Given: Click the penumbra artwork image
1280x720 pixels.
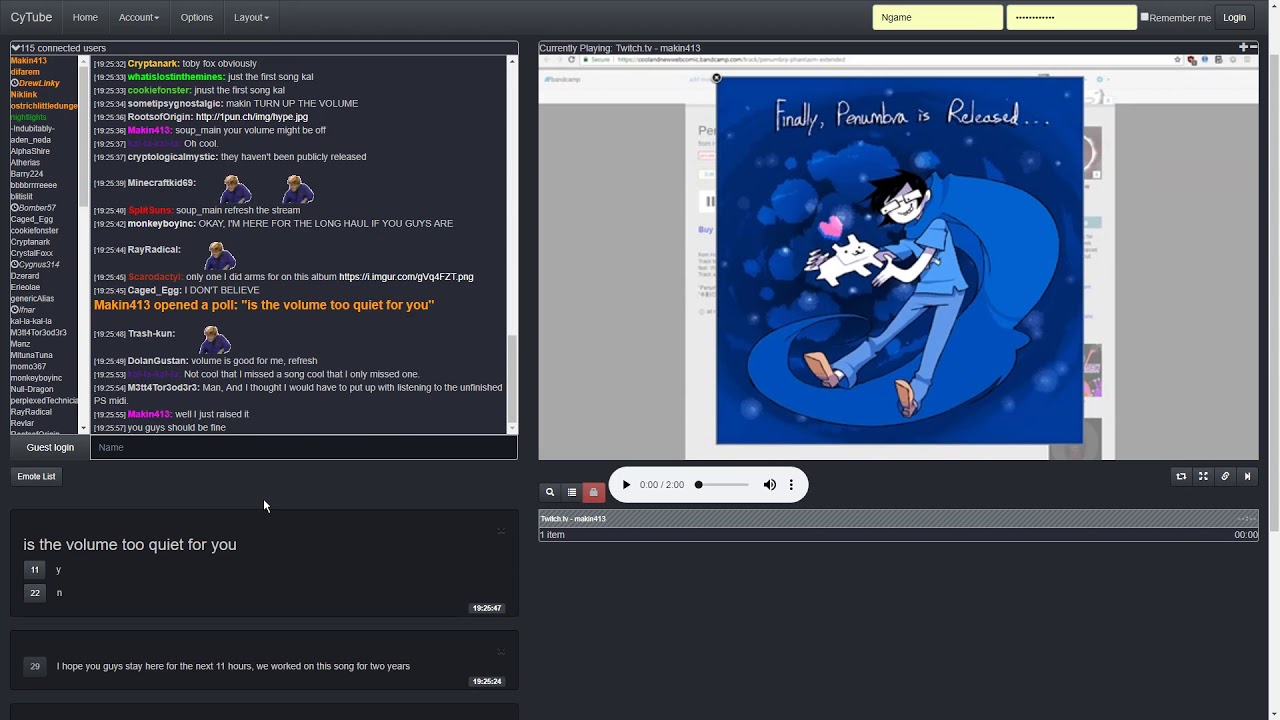Looking at the screenshot, I should pyautogui.click(x=899, y=260).
